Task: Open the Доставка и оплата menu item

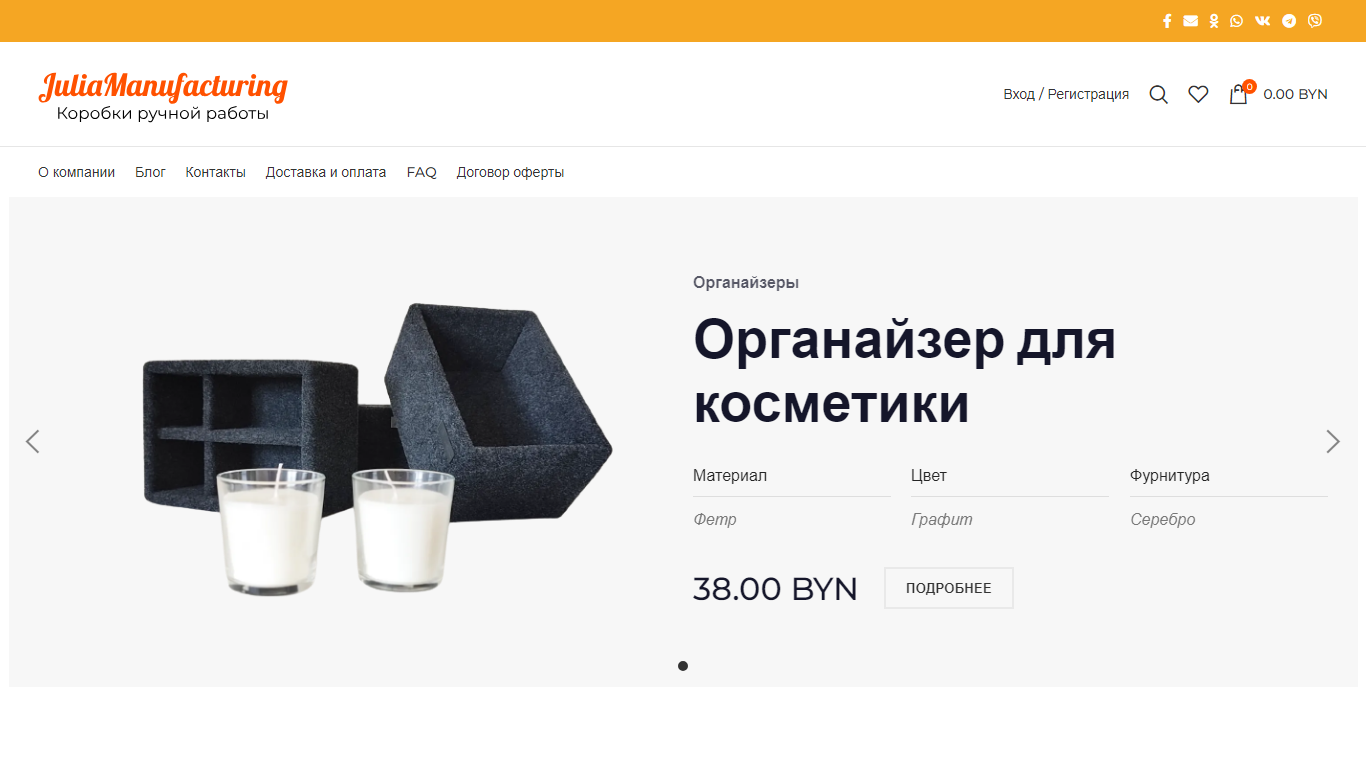Action: click(326, 172)
